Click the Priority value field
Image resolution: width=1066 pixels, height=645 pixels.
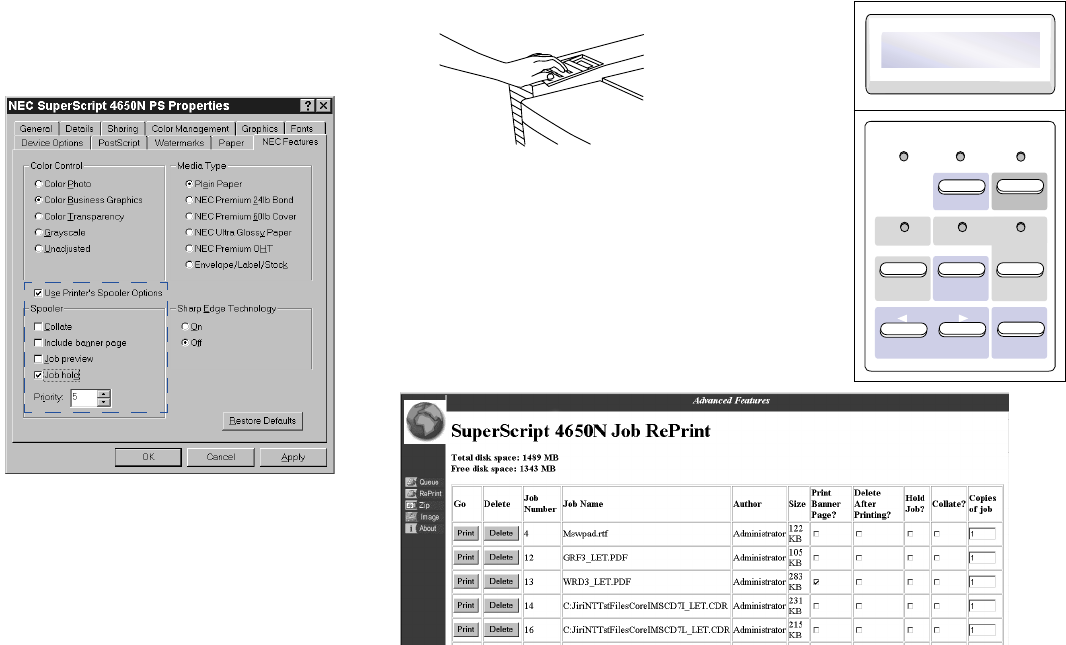click(84, 398)
